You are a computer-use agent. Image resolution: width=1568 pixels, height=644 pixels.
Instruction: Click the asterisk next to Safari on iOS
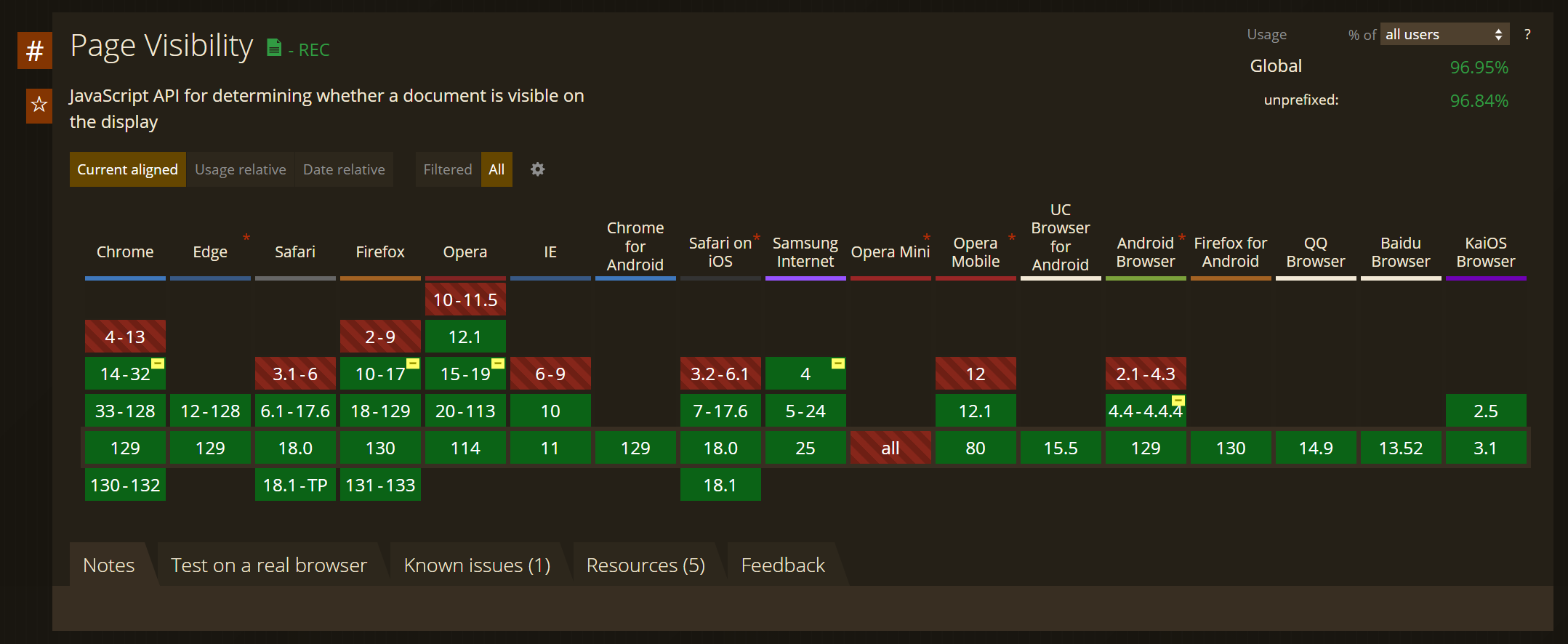[x=757, y=238]
